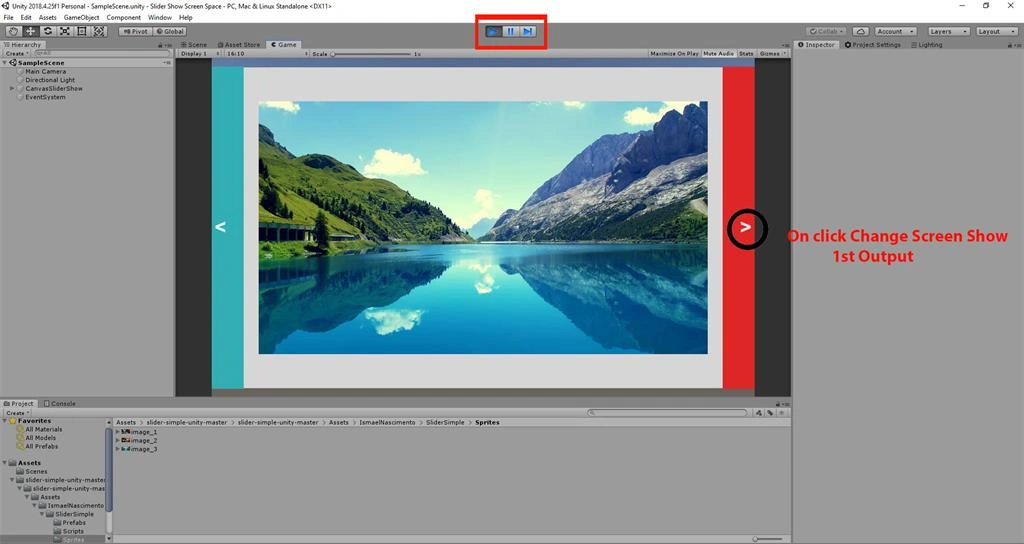The height and width of the screenshot is (544, 1024).
Task: Open the GameObject menu
Action: coord(82,18)
